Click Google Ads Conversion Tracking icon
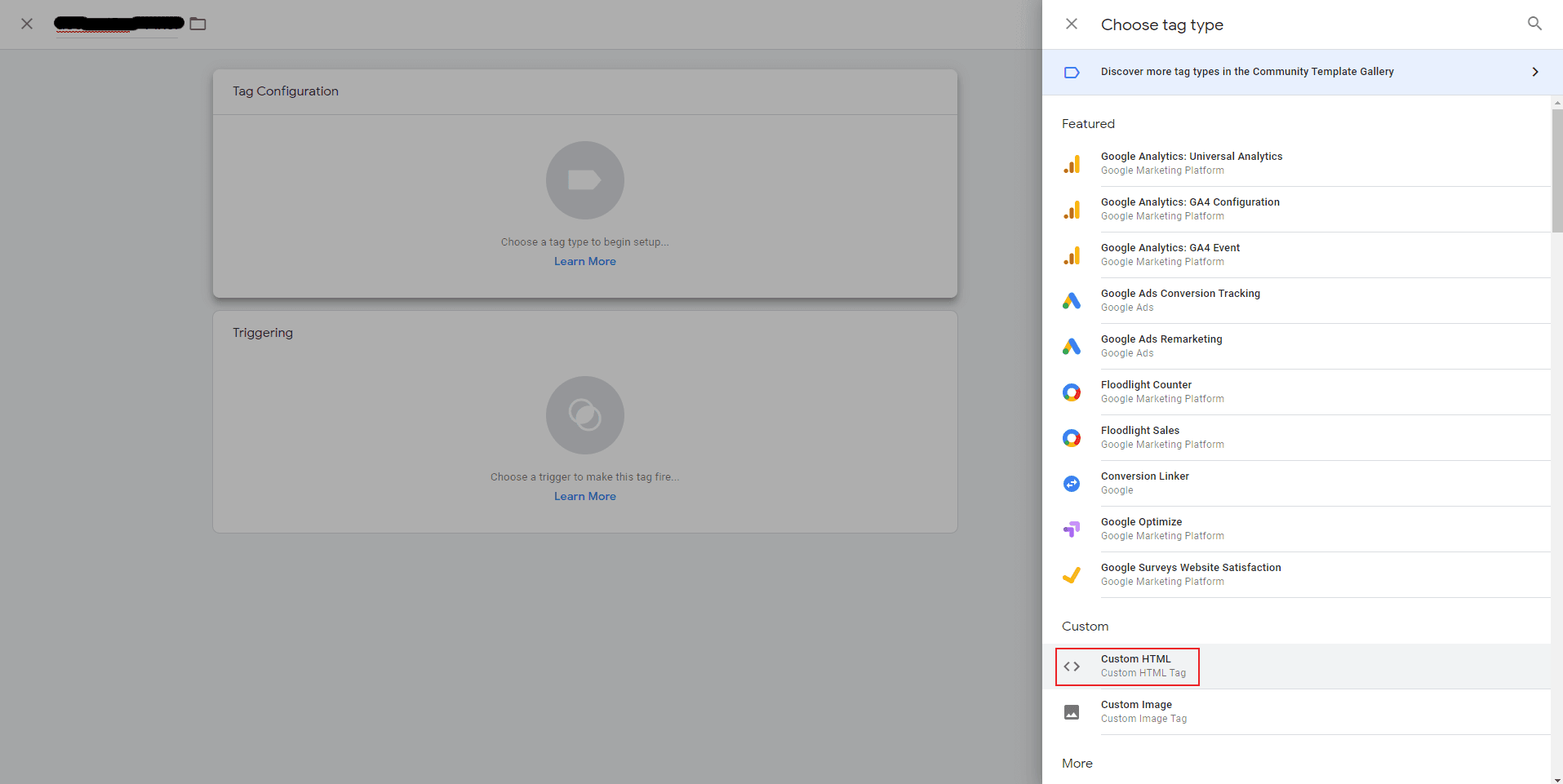 (1072, 301)
